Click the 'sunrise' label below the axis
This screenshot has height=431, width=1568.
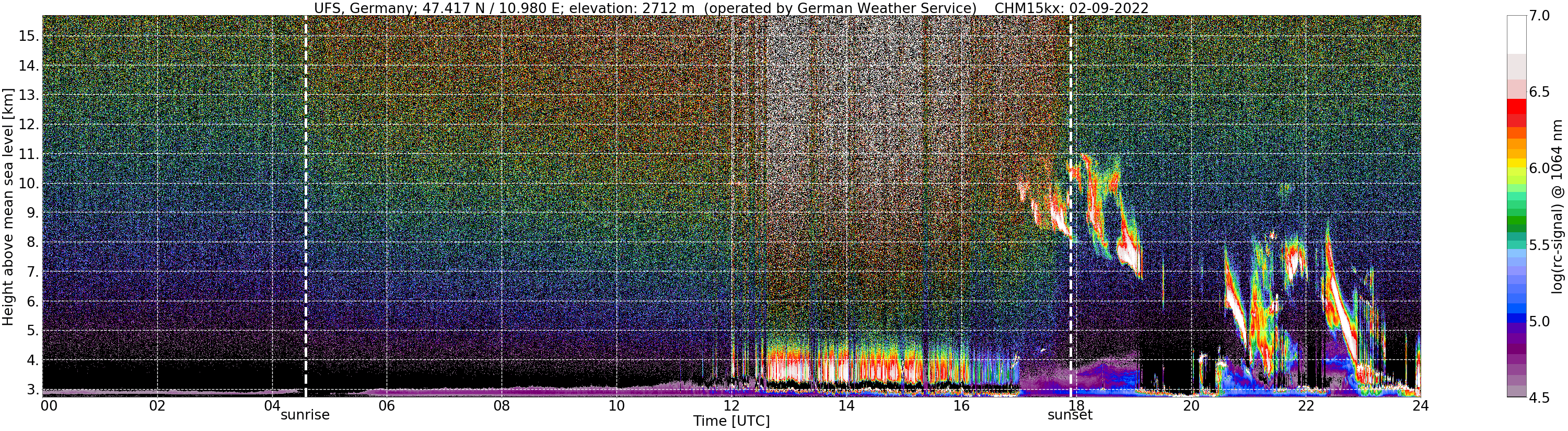pyautogui.click(x=305, y=415)
